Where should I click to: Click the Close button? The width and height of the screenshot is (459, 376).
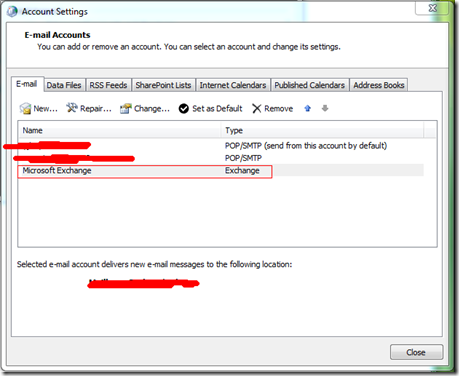click(x=416, y=352)
